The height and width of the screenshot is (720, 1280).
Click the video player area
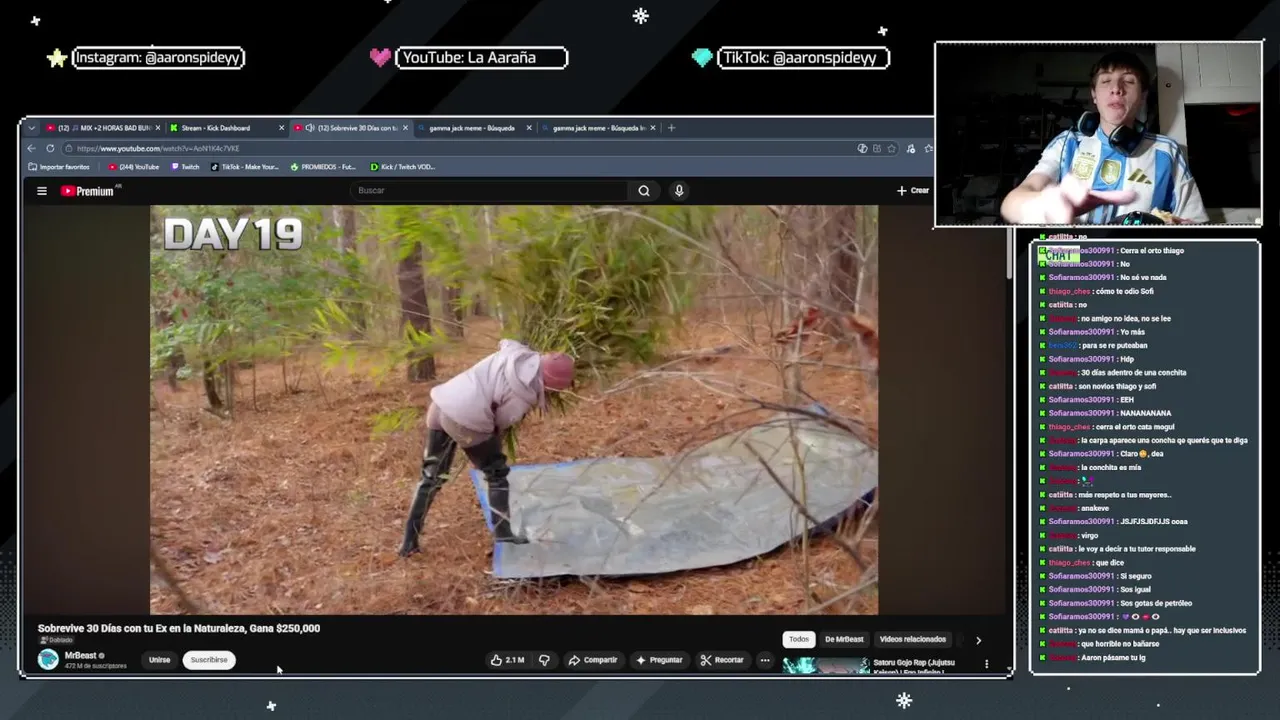pyautogui.click(x=514, y=410)
